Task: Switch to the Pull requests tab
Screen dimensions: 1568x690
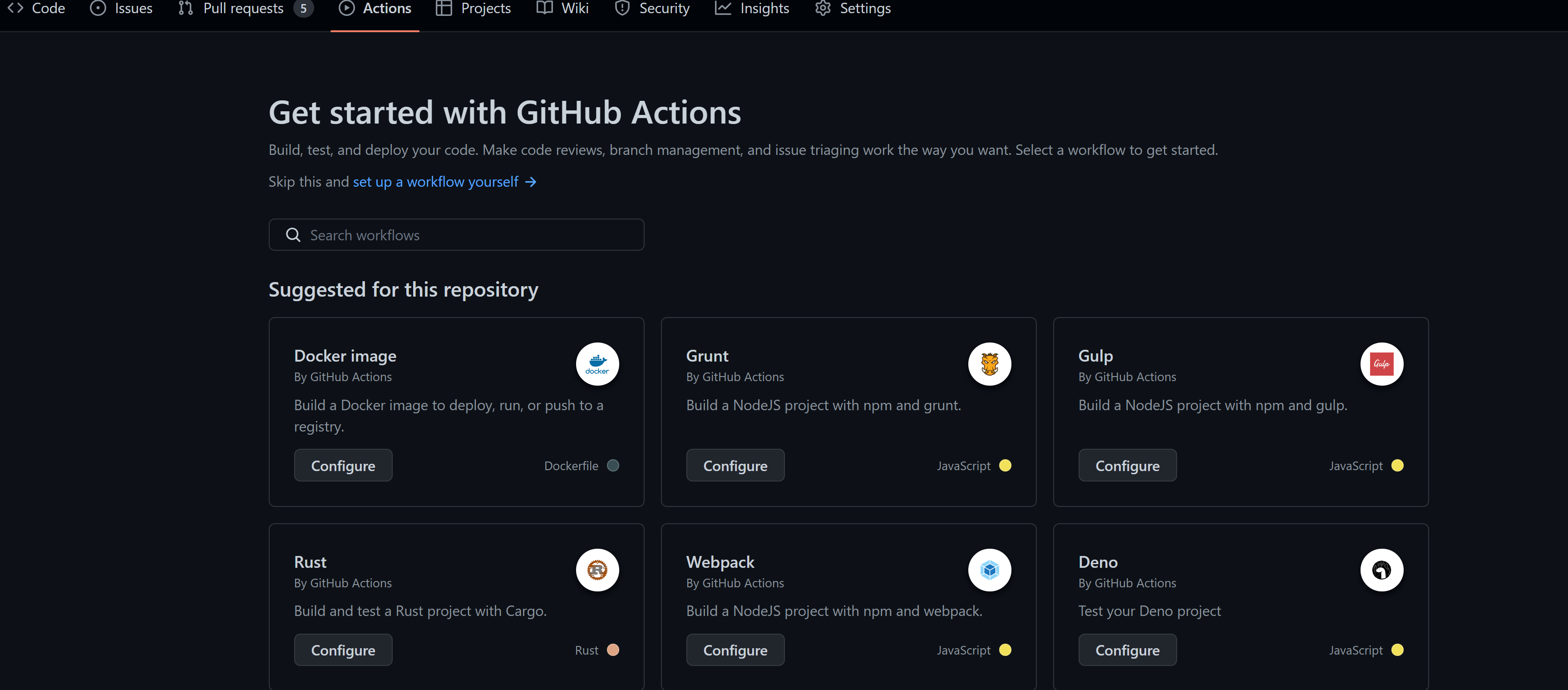Action: tap(243, 9)
